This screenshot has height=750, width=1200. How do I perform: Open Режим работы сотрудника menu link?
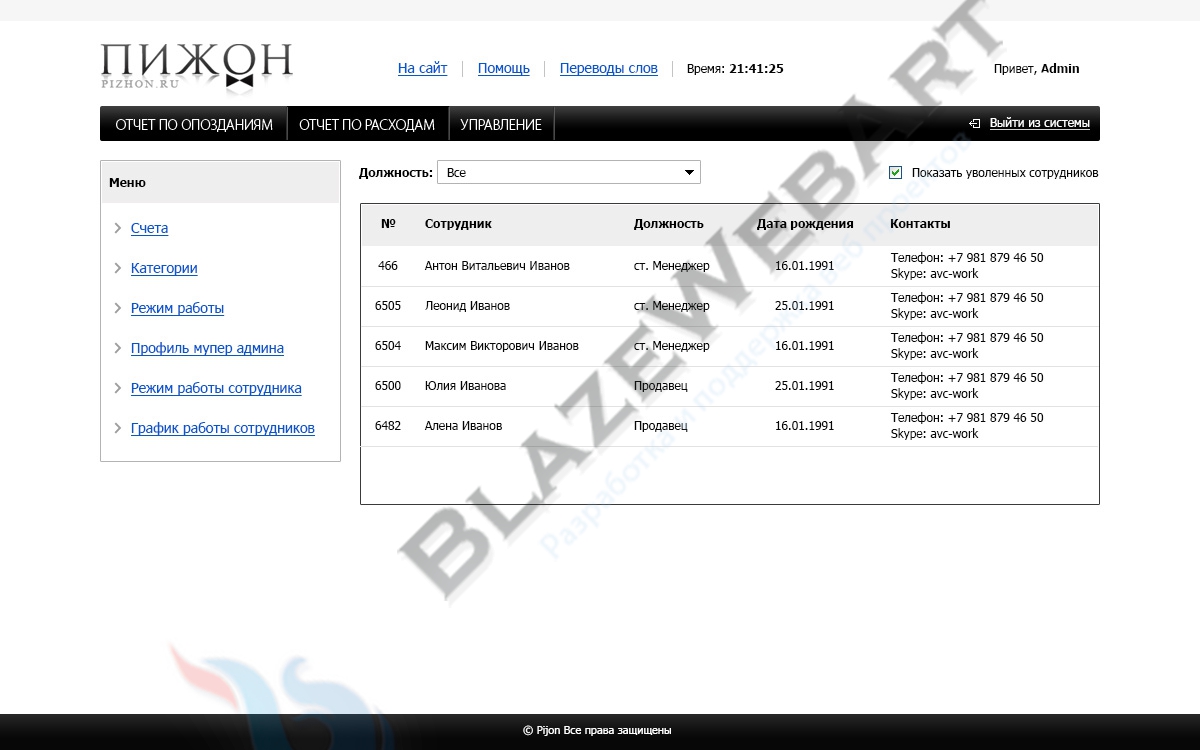tap(216, 389)
